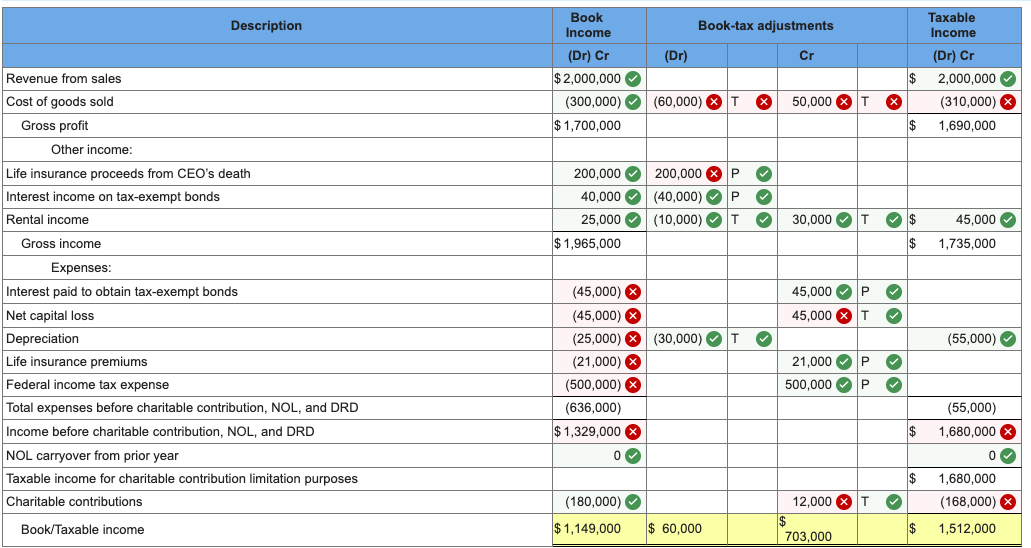1031x548 pixels.
Task: Click the Description column header
Action: point(266,26)
